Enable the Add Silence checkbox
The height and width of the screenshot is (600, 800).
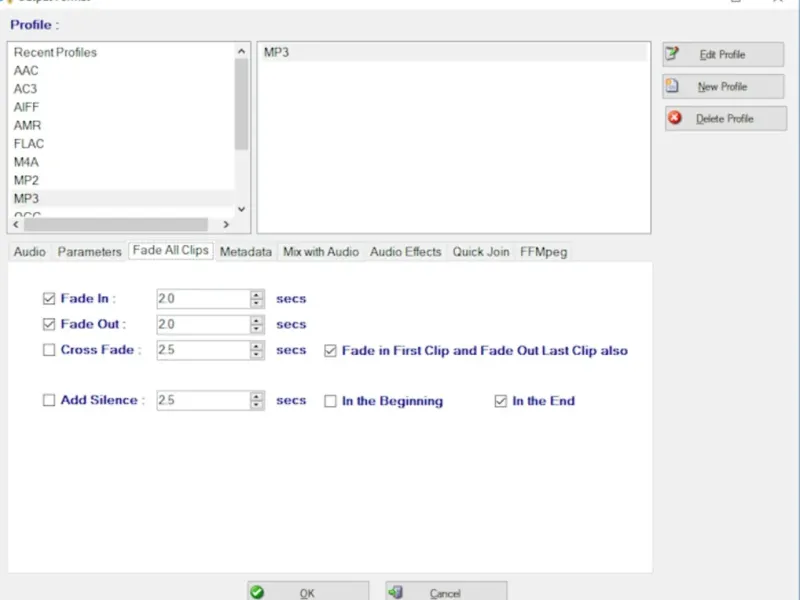click(x=49, y=400)
